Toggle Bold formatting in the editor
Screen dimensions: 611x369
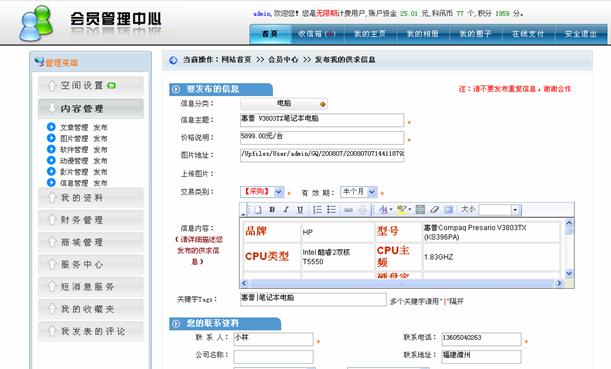272,210
